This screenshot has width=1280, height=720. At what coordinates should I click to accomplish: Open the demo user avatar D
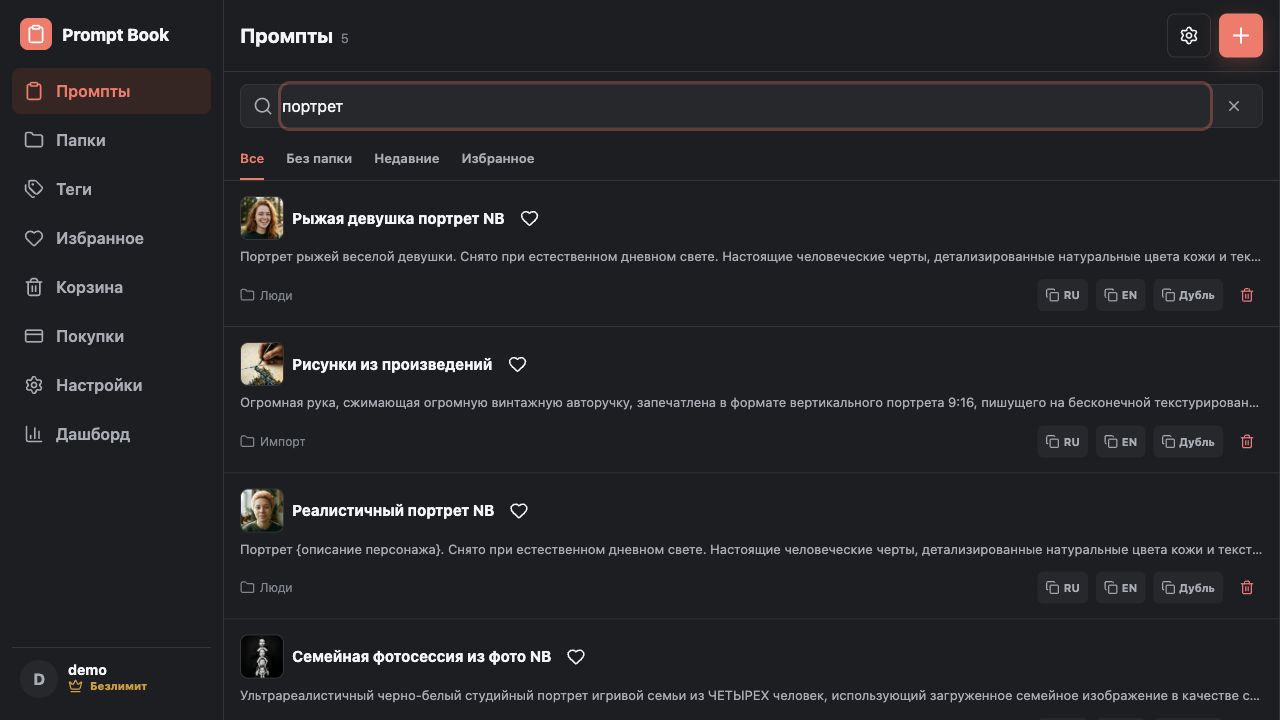tap(39, 679)
